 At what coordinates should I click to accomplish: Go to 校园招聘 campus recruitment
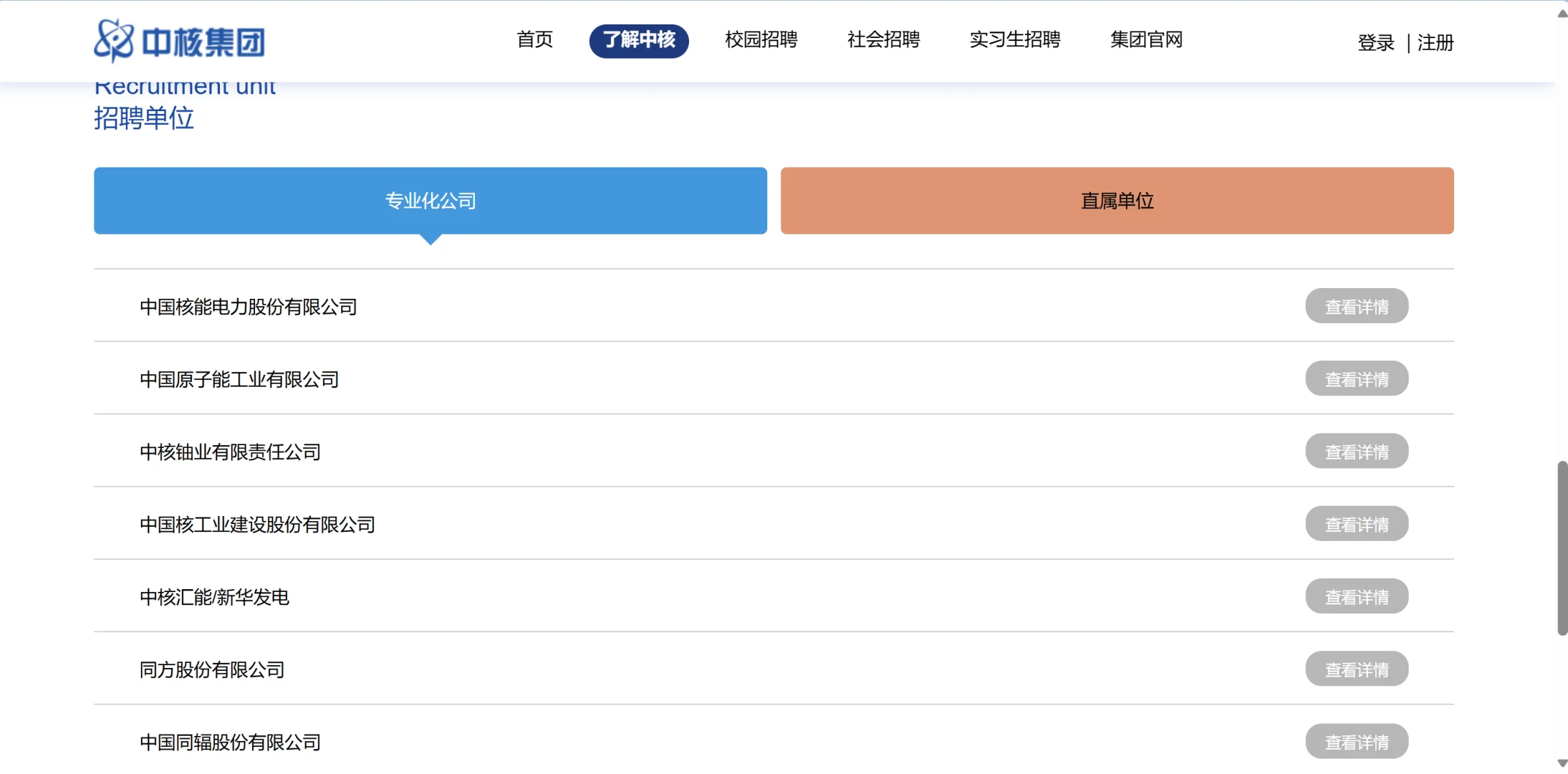761,39
